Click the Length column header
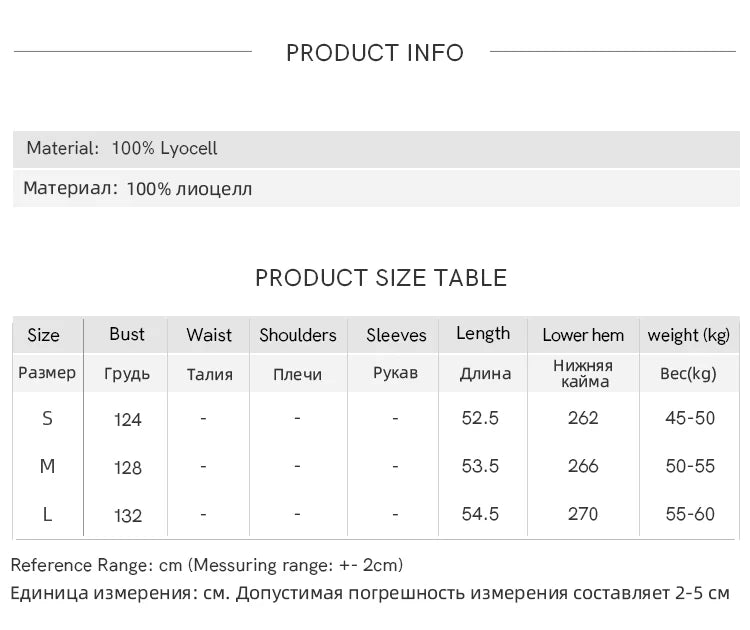Screen dimensions: 750x630 click(483, 334)
